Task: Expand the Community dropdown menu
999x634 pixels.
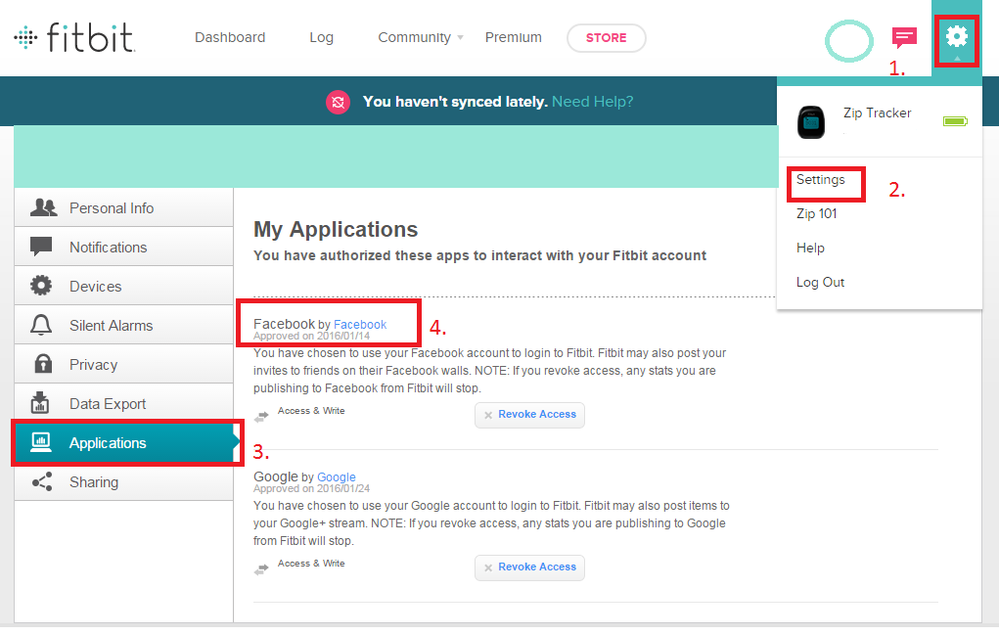Action: [420, 38]
